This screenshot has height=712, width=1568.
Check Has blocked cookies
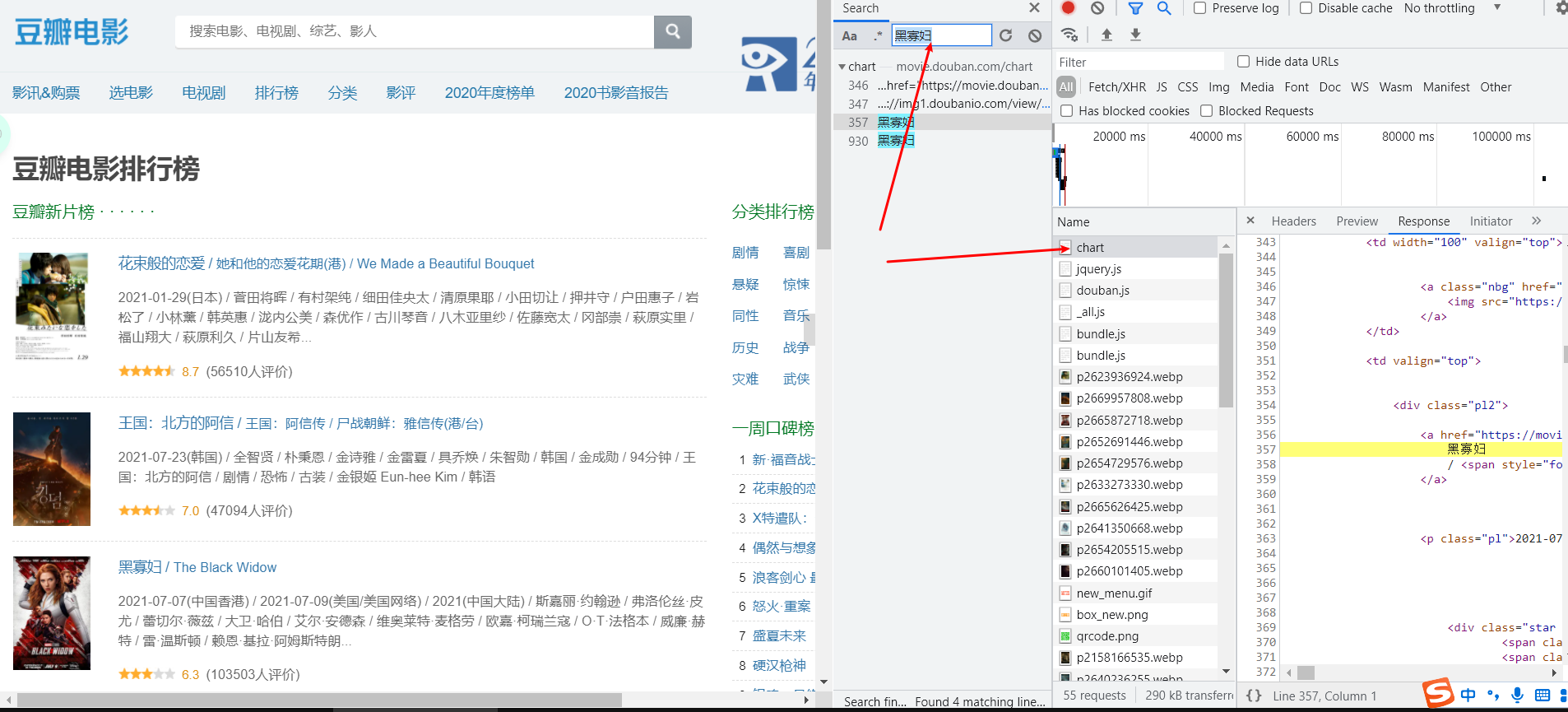click(1066, 111)
